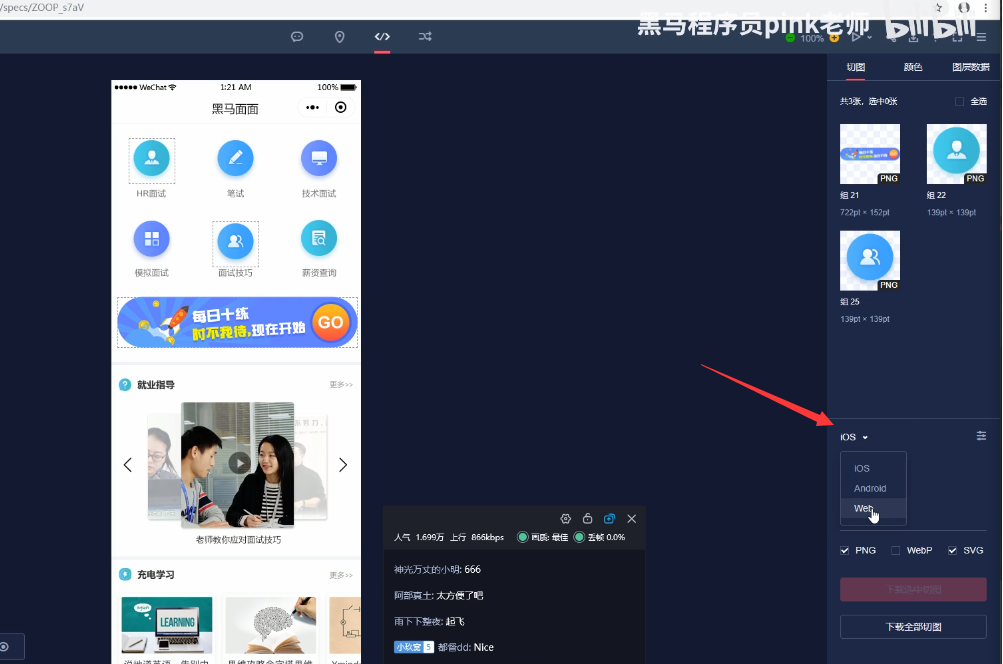Enable the WebP format checkbox

coord(896,550)
